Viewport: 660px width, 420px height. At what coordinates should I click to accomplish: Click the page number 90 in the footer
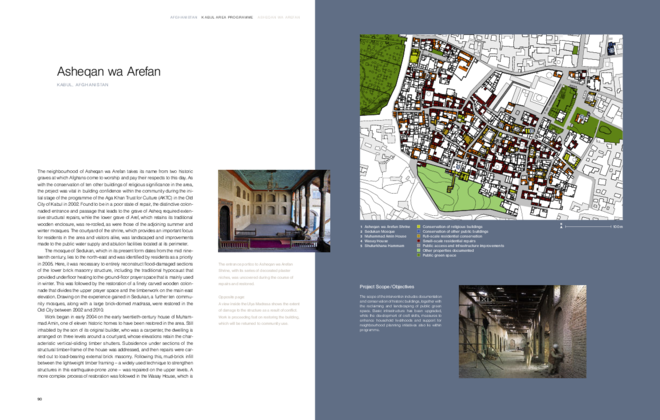pyautogui.click(x=40, y=399)
